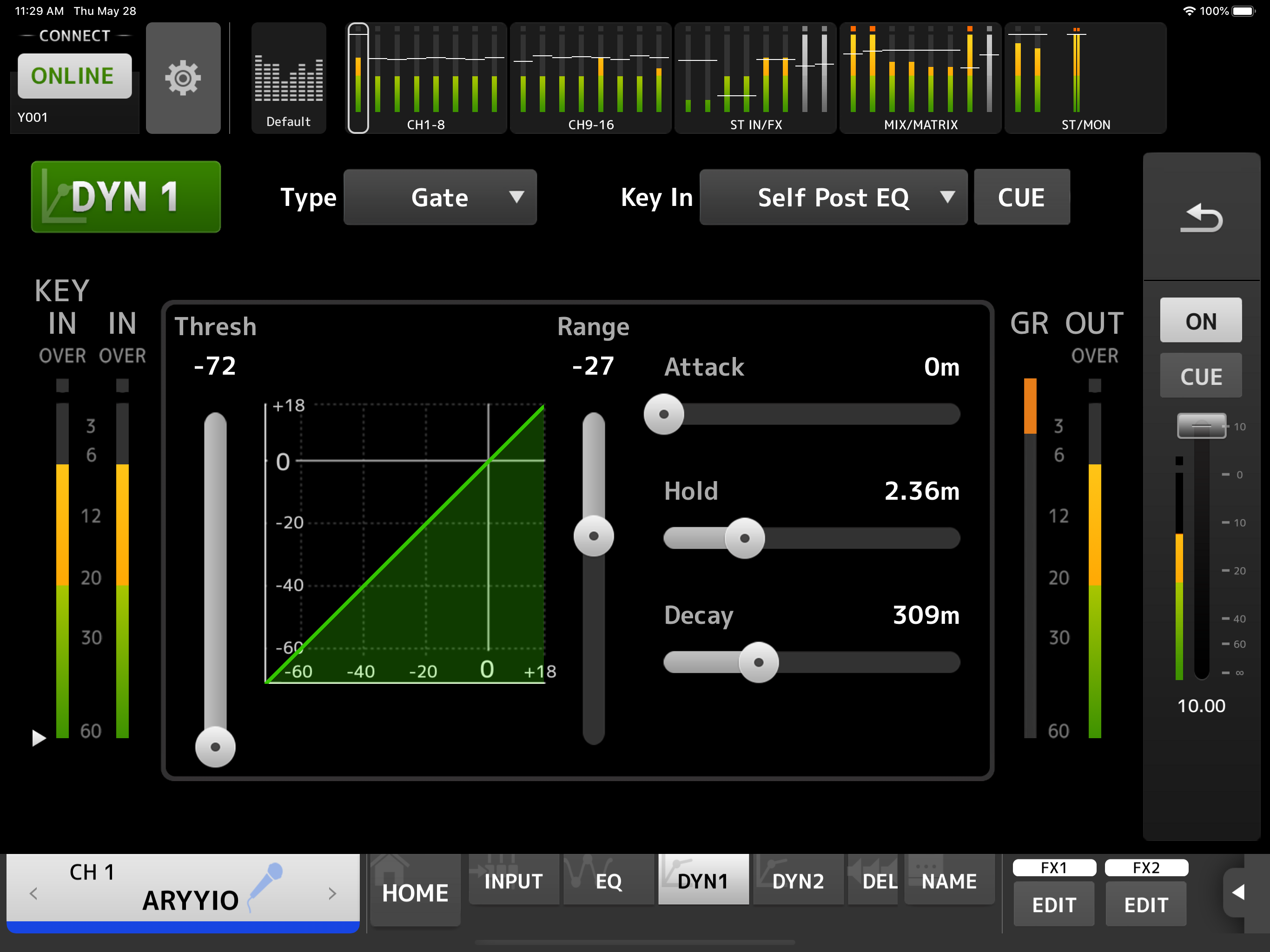
Task: Toggle the channel ON button
Action: (1201, 320)
